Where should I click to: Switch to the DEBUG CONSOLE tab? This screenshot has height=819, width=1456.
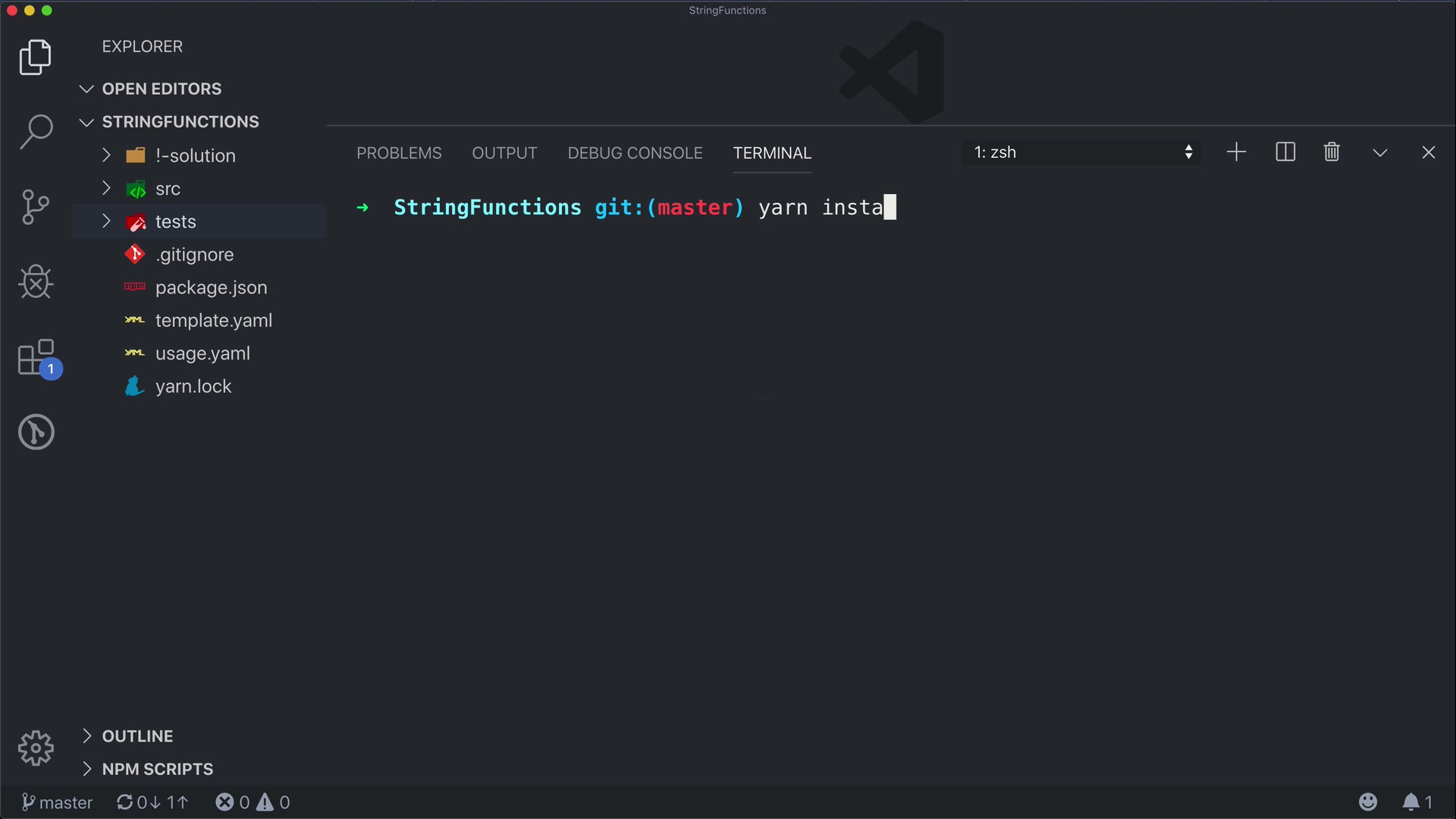tap(635, 153)
